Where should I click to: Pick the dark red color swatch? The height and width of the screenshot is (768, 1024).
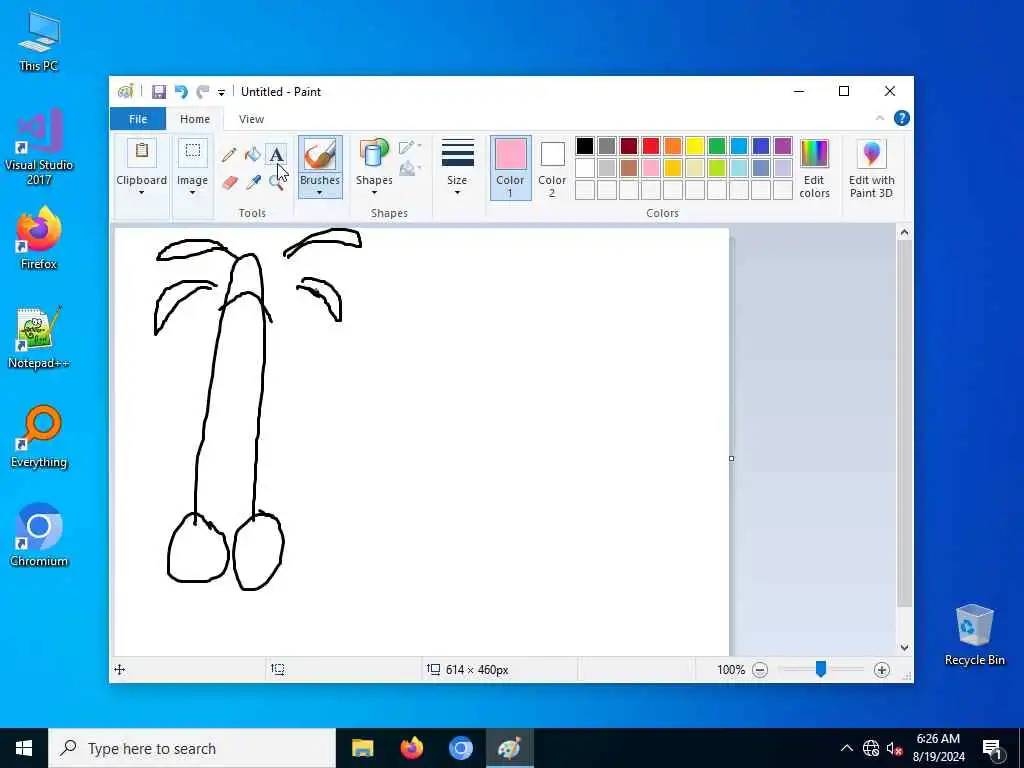629,146
